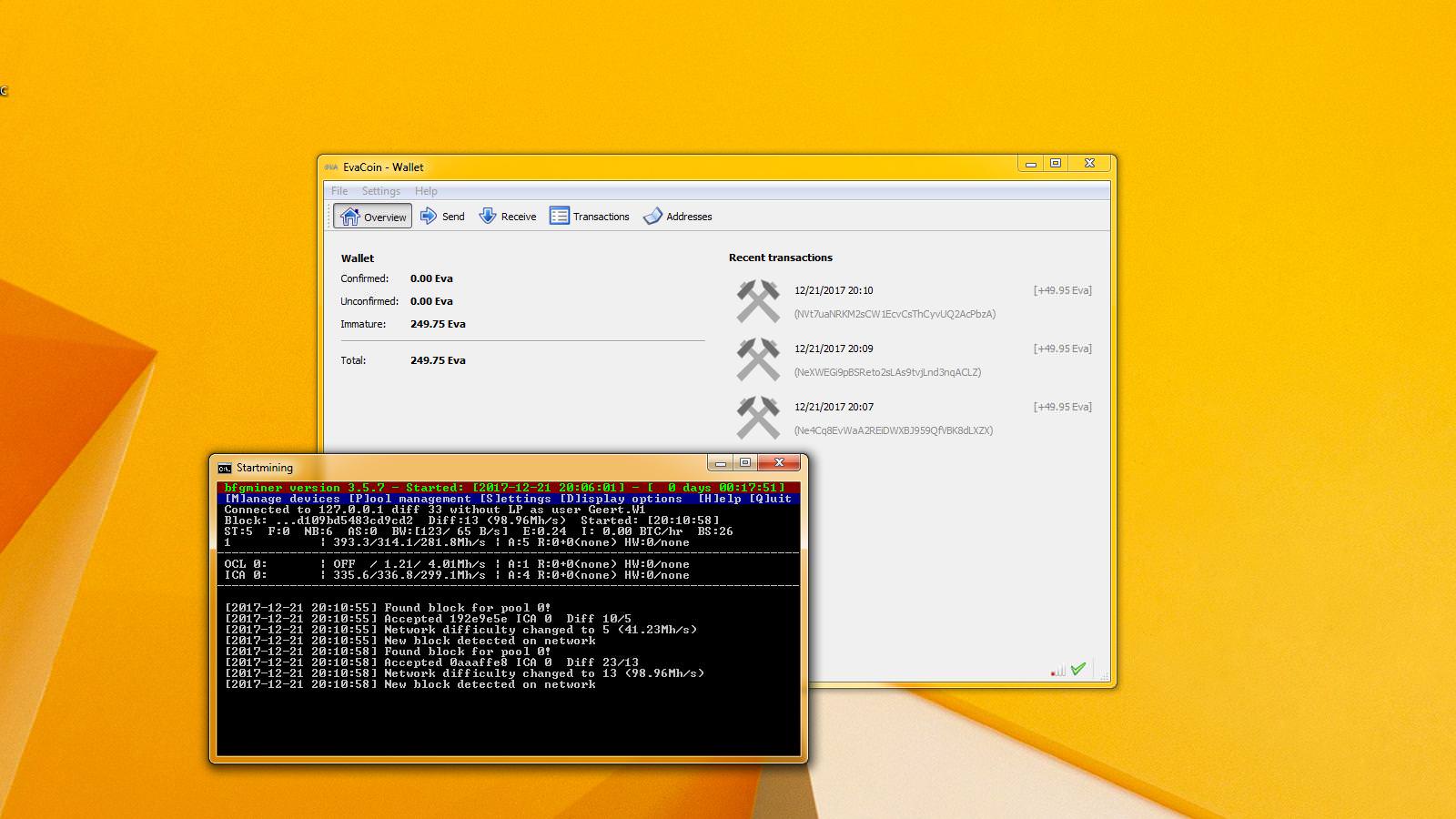The height and width of the screenshot is (819, 1456).
Task: Click the resize grip in wallet corner
Action: pyautogui.click(x=1105, y=676)
